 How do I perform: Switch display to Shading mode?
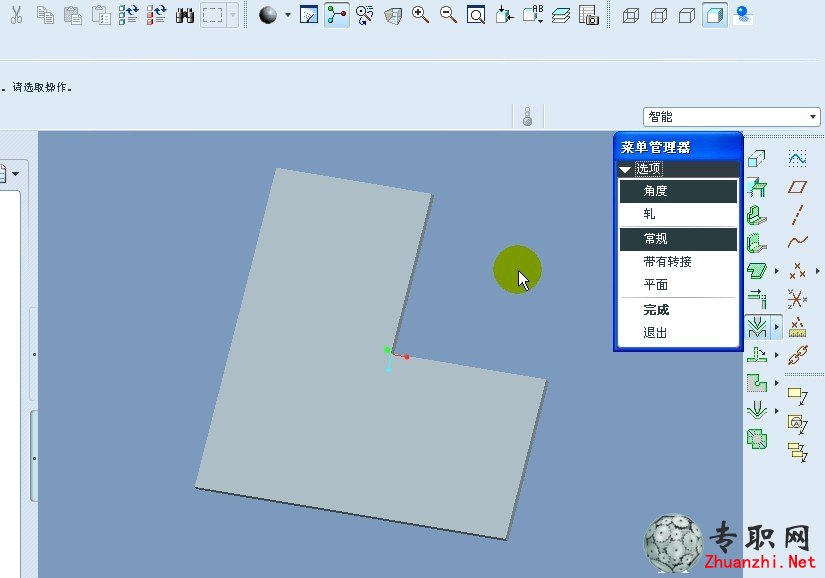[715, 15]
